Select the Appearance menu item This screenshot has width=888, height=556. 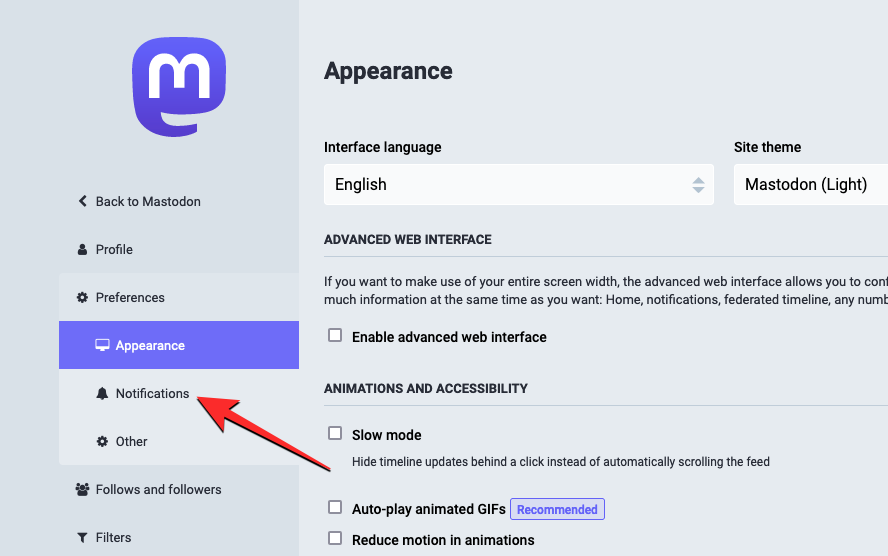[x=150, y=345]
